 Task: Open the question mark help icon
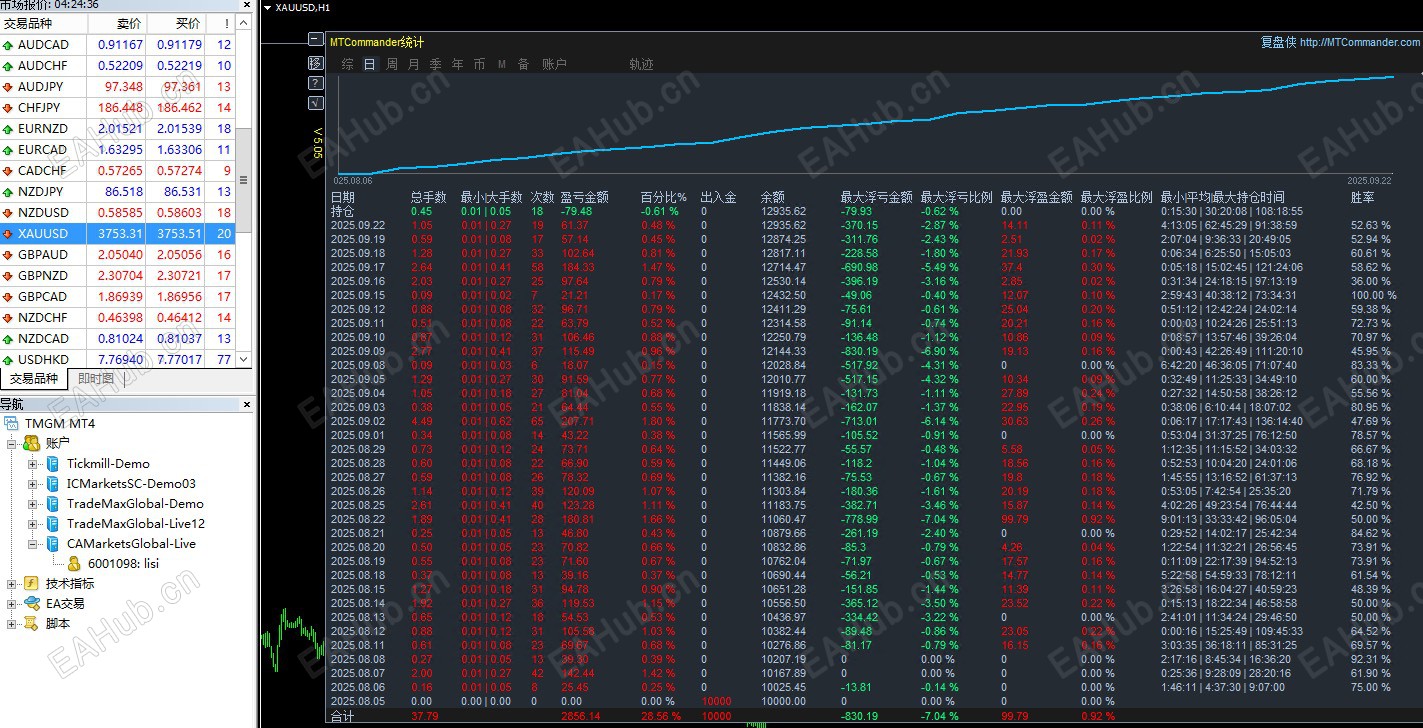(316, 82)
